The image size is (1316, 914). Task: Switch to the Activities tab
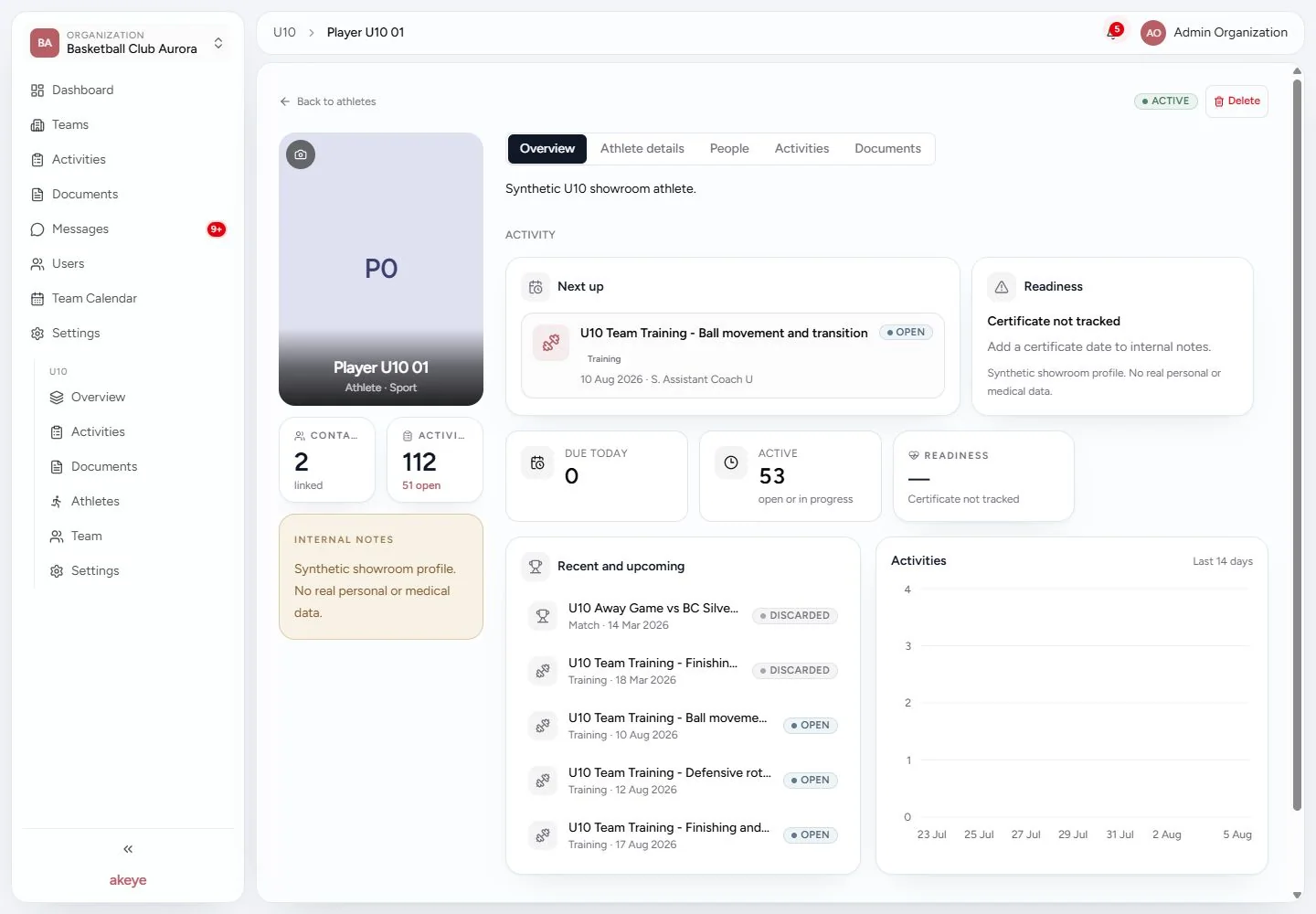801,149
